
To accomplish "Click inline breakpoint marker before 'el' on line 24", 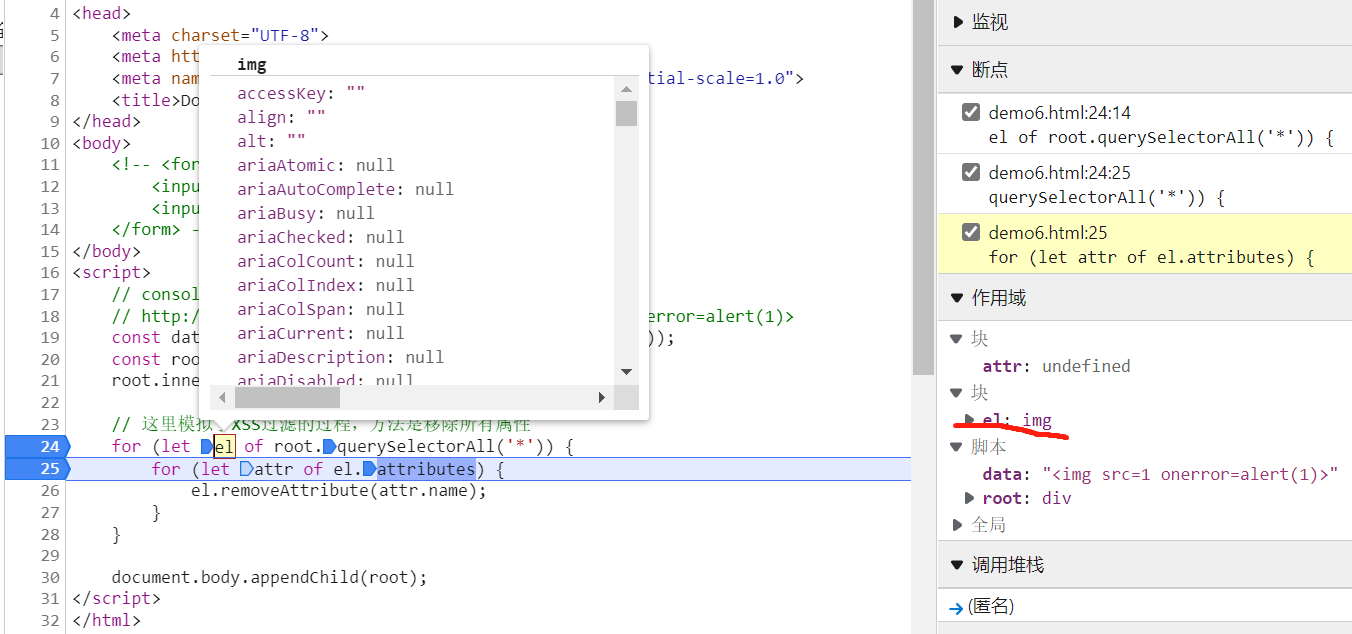I will tap(207, 447).
